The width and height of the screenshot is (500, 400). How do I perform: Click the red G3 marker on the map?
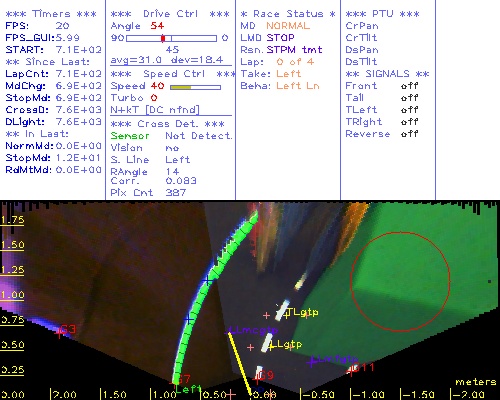pyautogui.click(x=66, y=330)
